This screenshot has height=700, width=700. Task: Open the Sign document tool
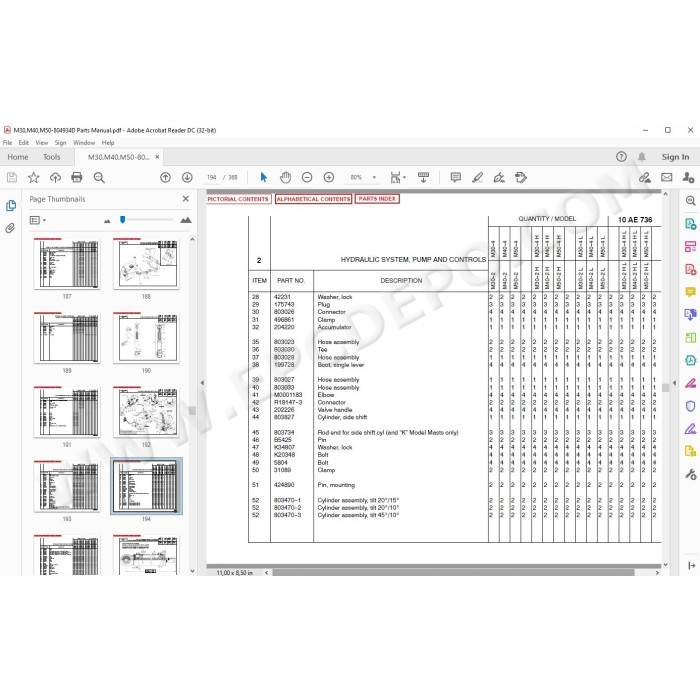tap(499, 178)
